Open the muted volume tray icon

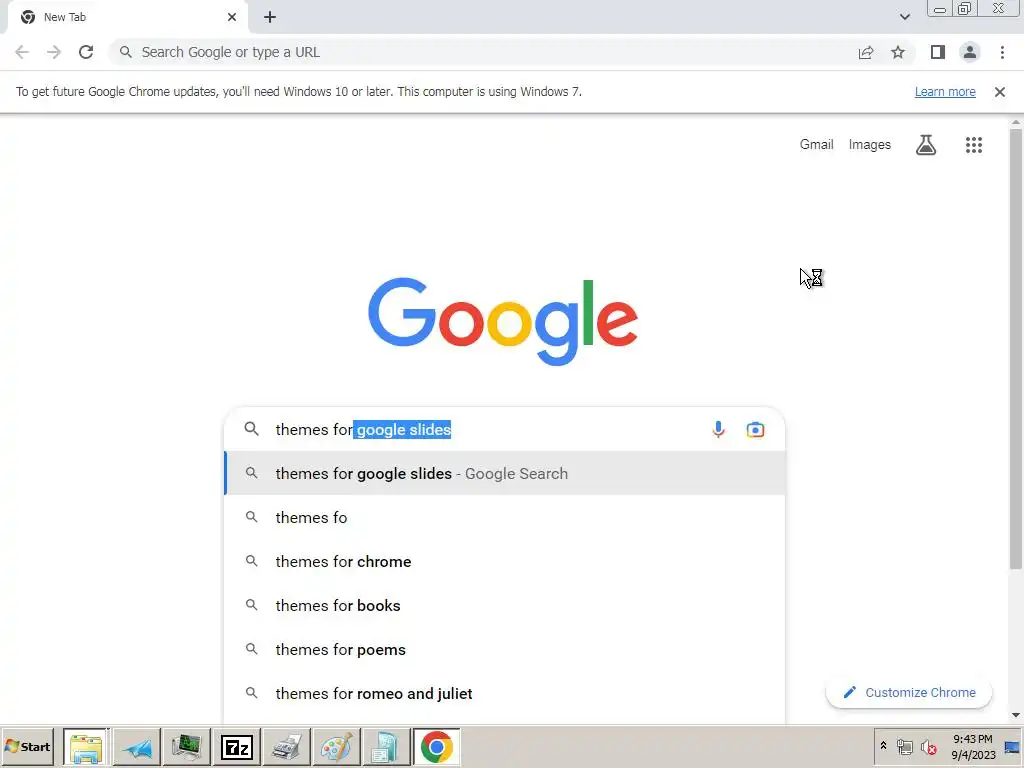(x=928, y=746)
